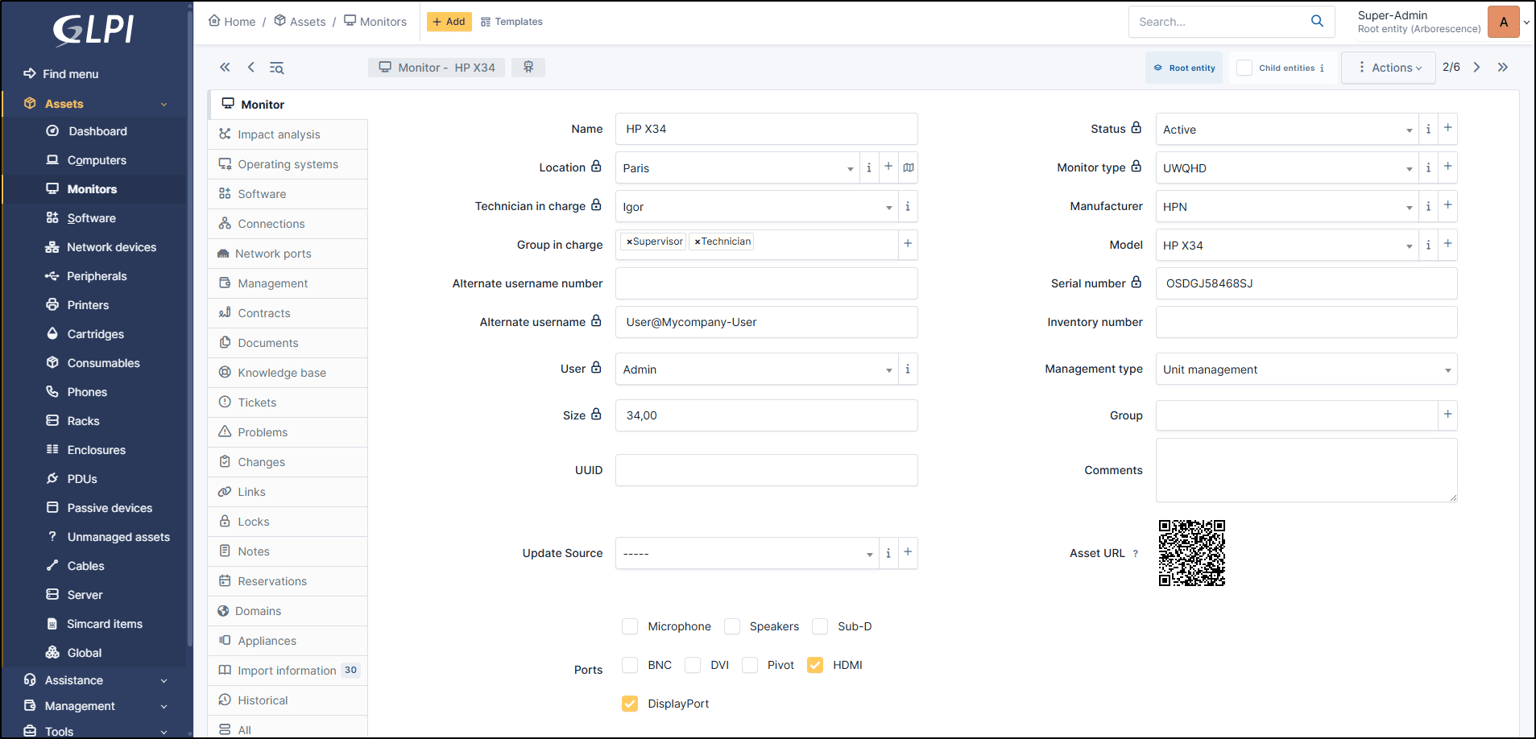View Monitor type info icon
This screenshot has width=1536, height=739.
(1428, 168)
